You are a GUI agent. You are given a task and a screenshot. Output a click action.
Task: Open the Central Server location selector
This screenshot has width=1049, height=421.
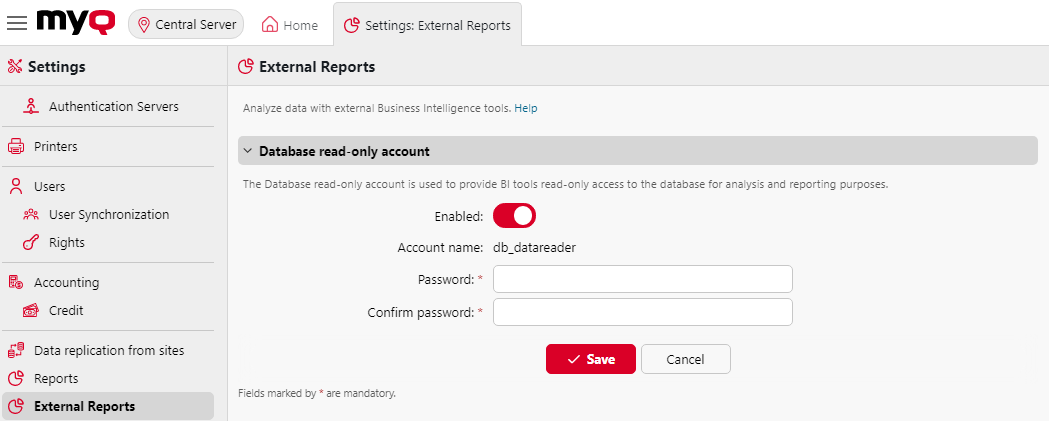tap(187, 25)
